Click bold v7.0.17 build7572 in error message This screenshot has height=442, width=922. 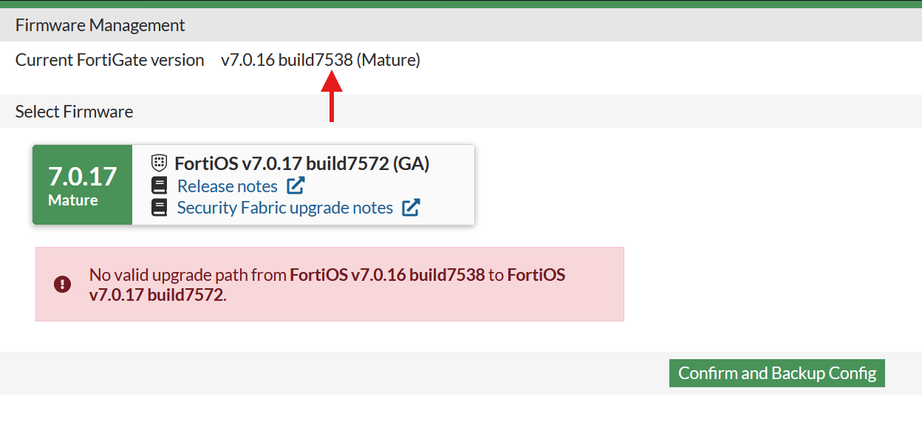pos(156,295)
